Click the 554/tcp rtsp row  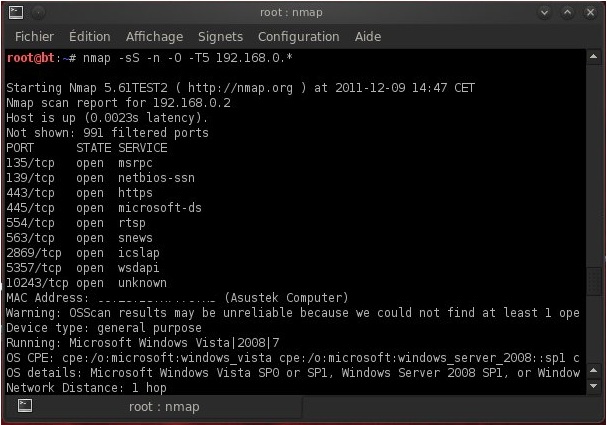(76, 223)
